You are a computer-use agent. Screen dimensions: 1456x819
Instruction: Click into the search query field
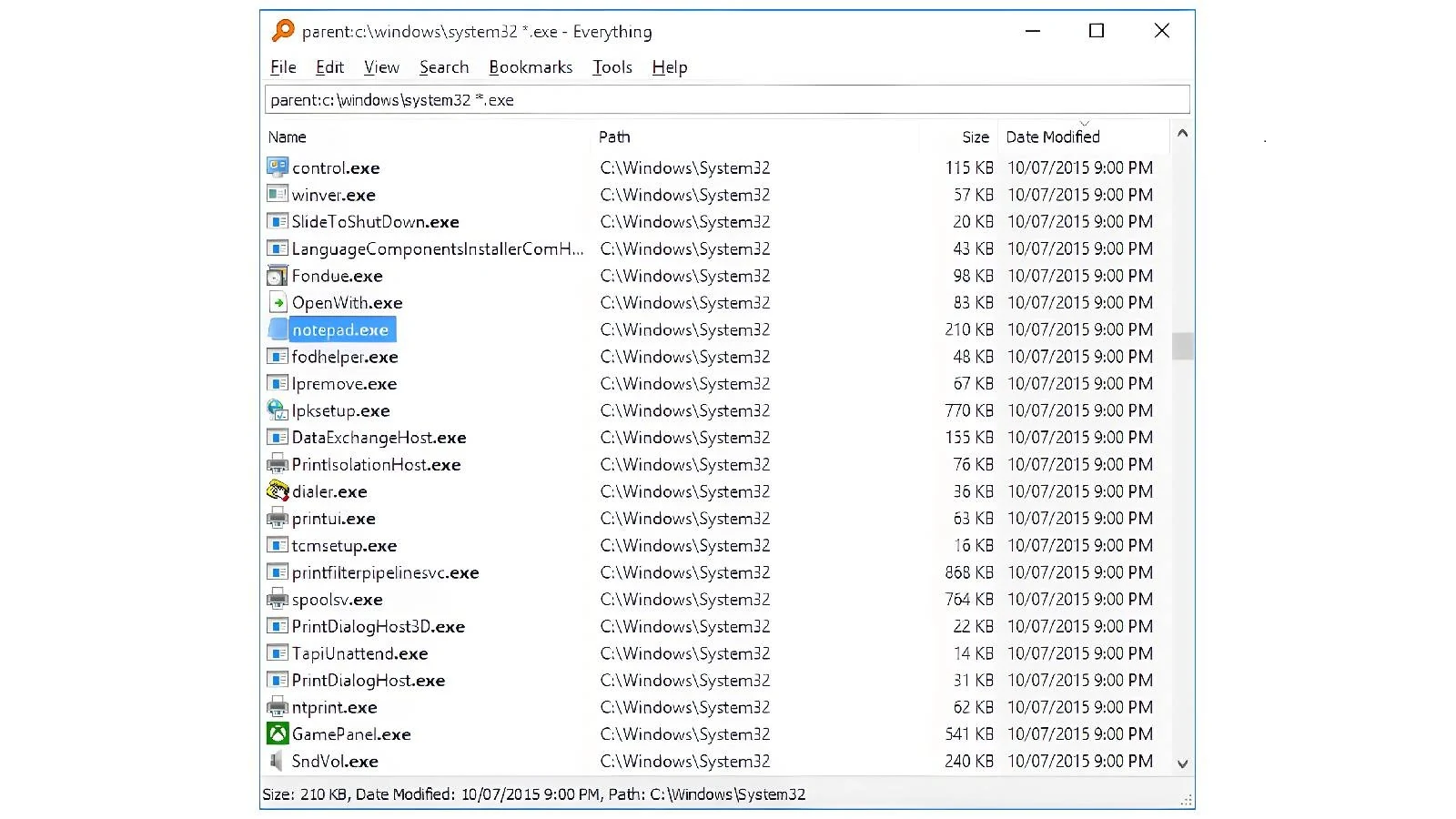[x=727, y=99]
